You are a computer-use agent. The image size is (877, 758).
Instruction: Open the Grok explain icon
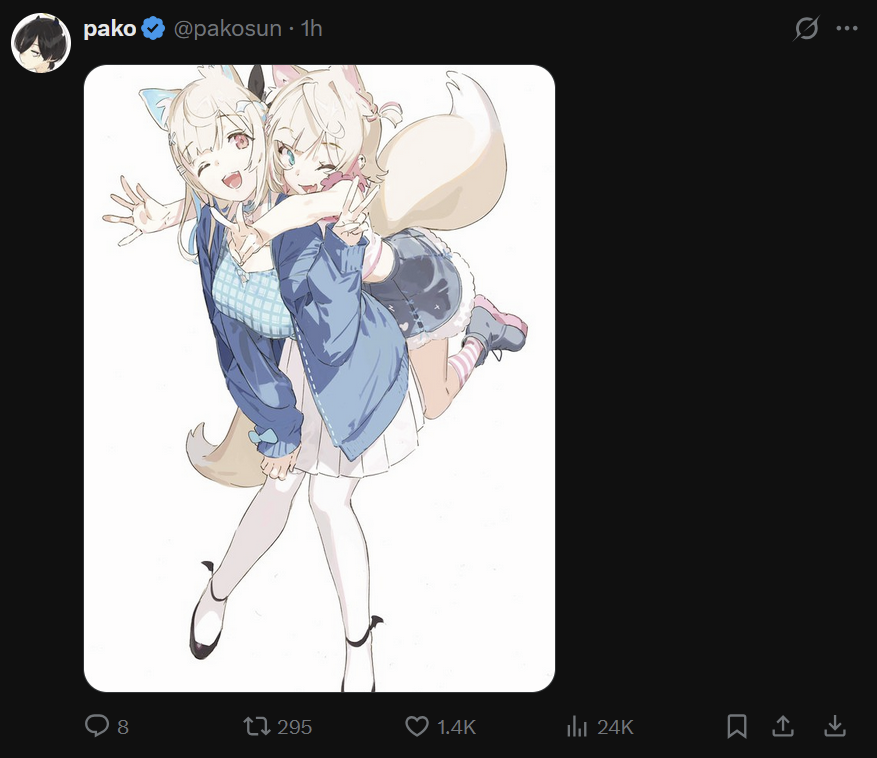coord(807,28)
